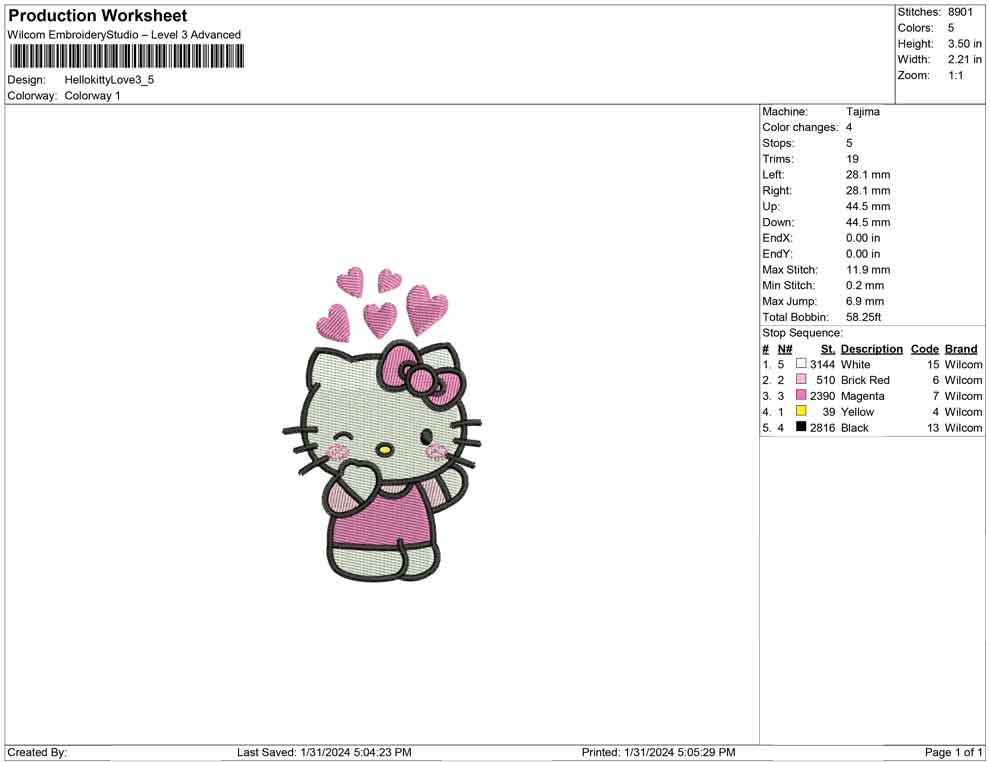Screen dimensions: 990x762
Task: Click stitch count '3144' in White row
Action: [x=822, y=364]
